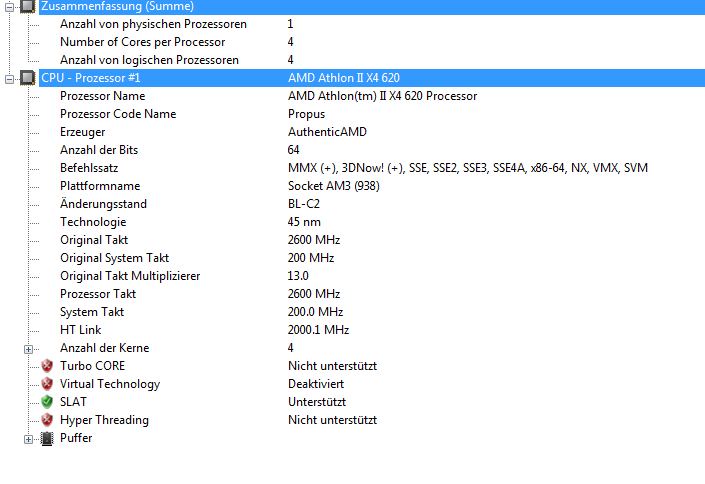705x484 pixels.
Task: Expand the Puffer section
Action: tap(28, 439)
